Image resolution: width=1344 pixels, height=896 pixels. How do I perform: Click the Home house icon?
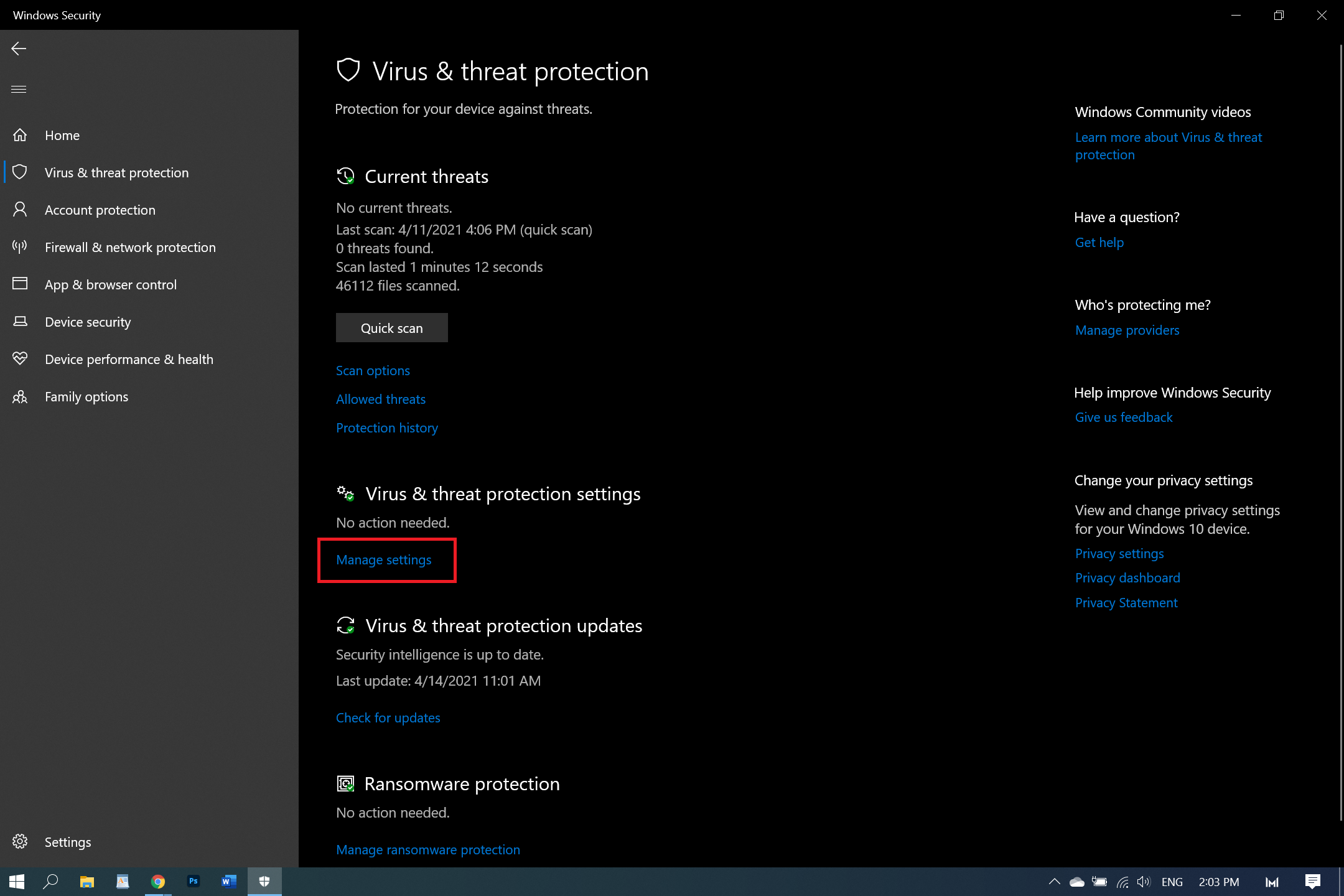(x=20, y=135)
